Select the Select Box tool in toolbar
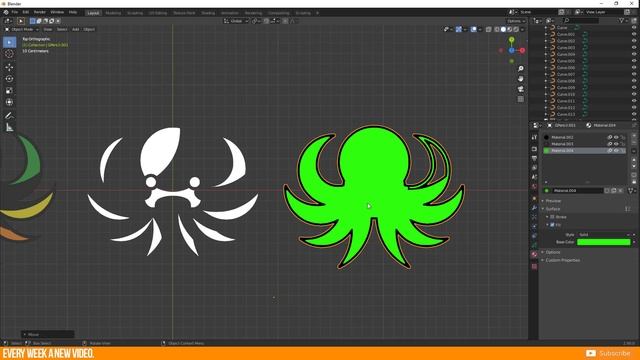 click(x=9, y=42)
